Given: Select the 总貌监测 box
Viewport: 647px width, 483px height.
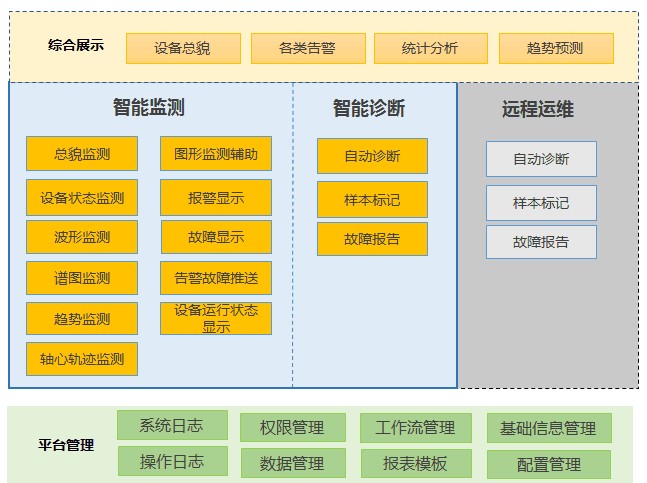Looking at the screenshot, I should [82, 154].
